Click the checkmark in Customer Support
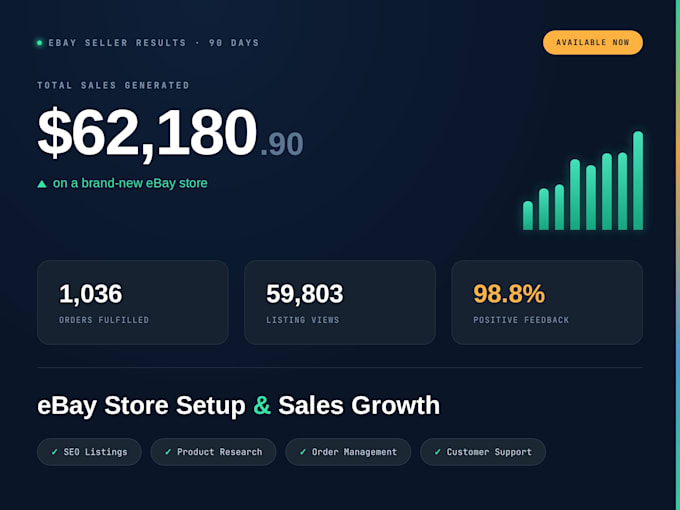680x510 pixels. pyautogui.click(x=438, y=452)
